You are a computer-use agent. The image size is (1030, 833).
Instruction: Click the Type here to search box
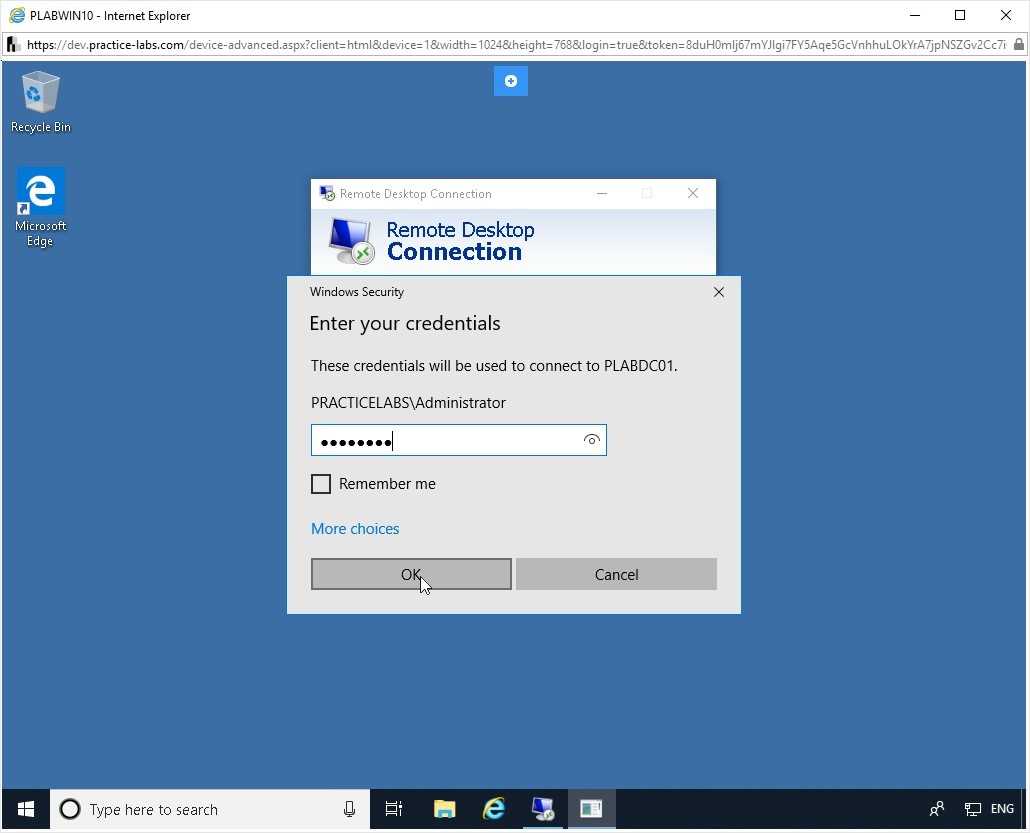(210, 809)
